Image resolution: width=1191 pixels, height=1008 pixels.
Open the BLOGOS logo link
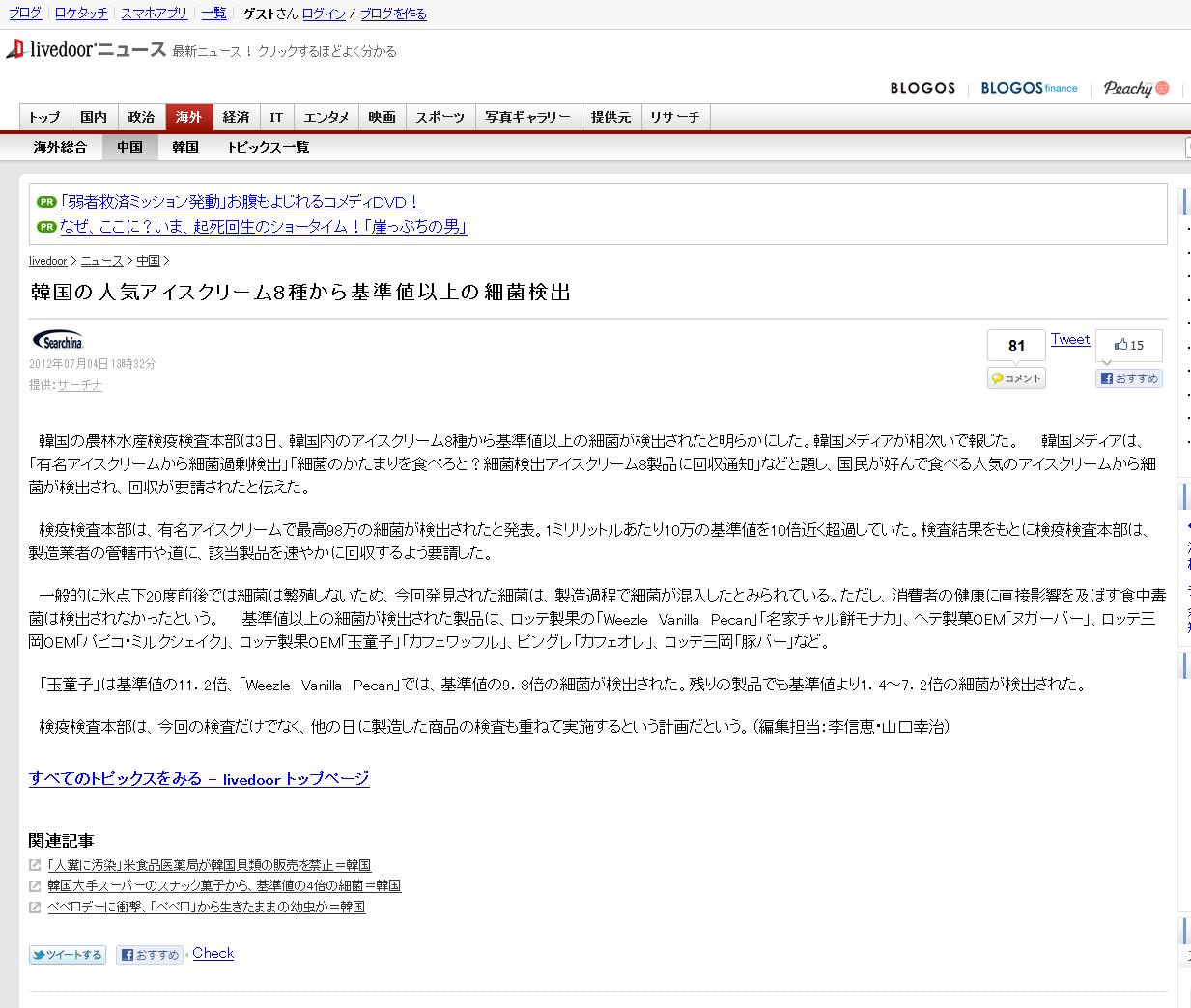(x=922, y=88)
